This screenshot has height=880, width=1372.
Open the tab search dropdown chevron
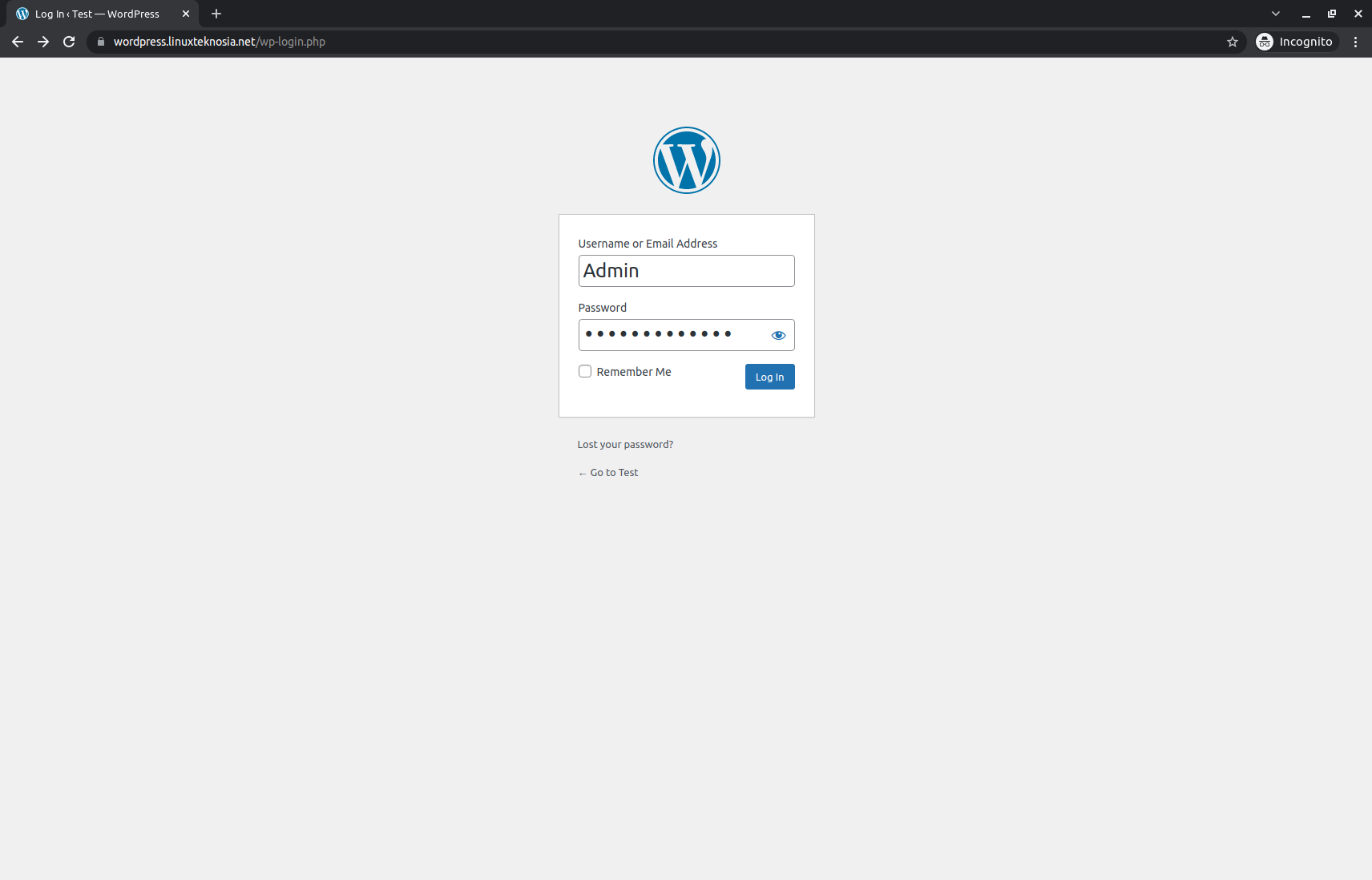(1274, 14)
